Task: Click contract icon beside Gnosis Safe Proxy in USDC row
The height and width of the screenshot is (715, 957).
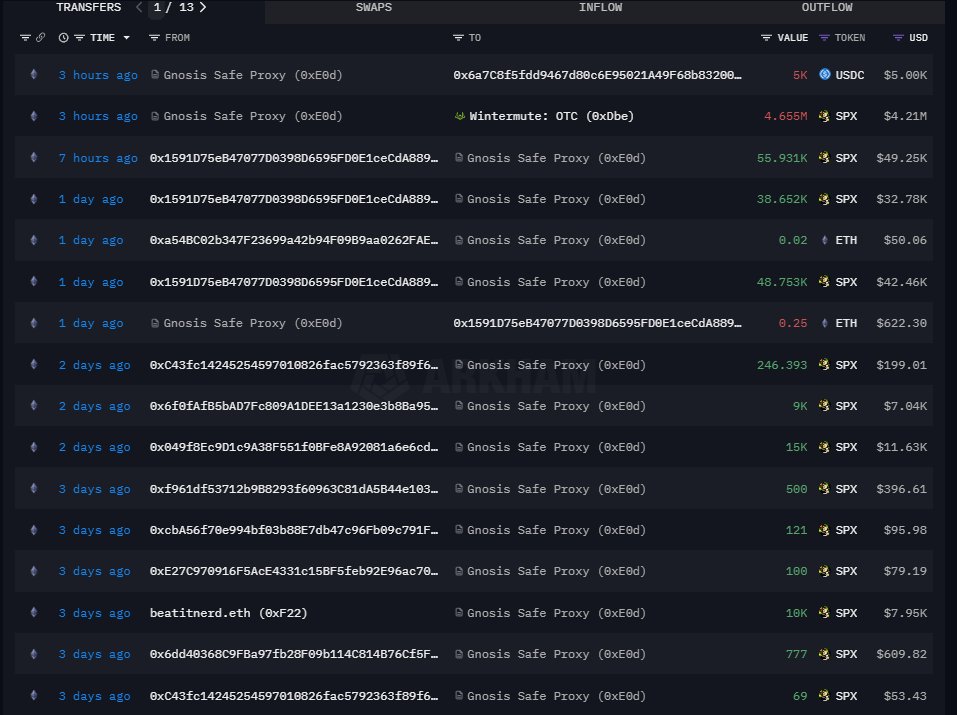Action: point(155,74)
